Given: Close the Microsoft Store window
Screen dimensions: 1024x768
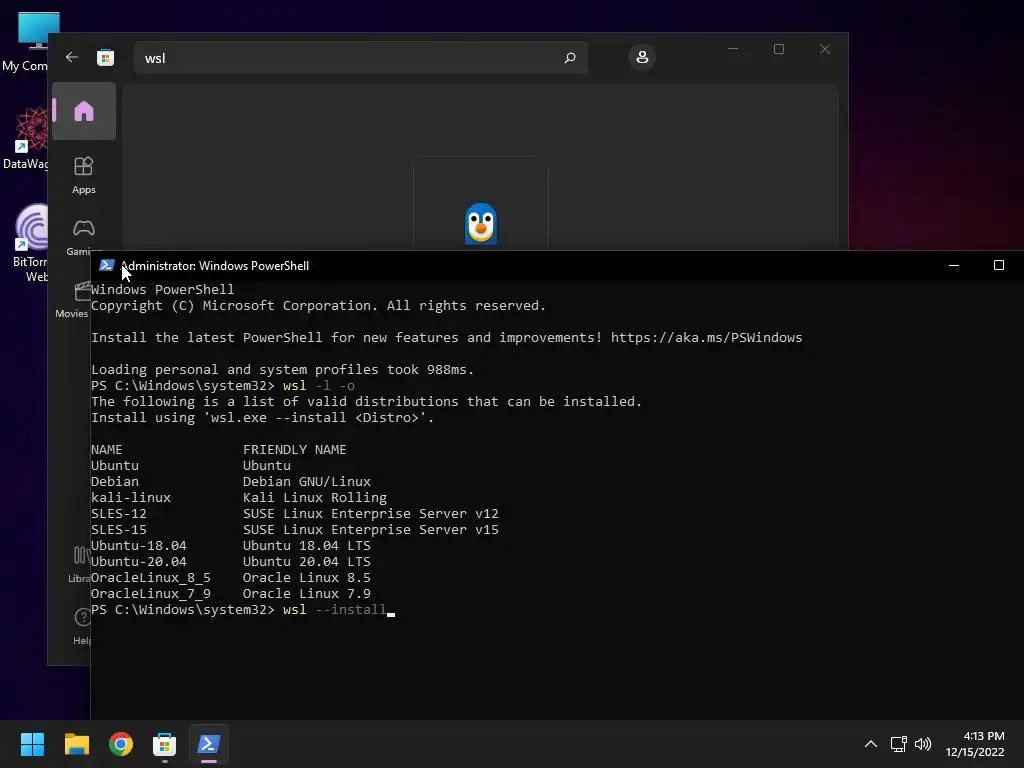Looking at the screenshot, I should (x=825, y=49).
